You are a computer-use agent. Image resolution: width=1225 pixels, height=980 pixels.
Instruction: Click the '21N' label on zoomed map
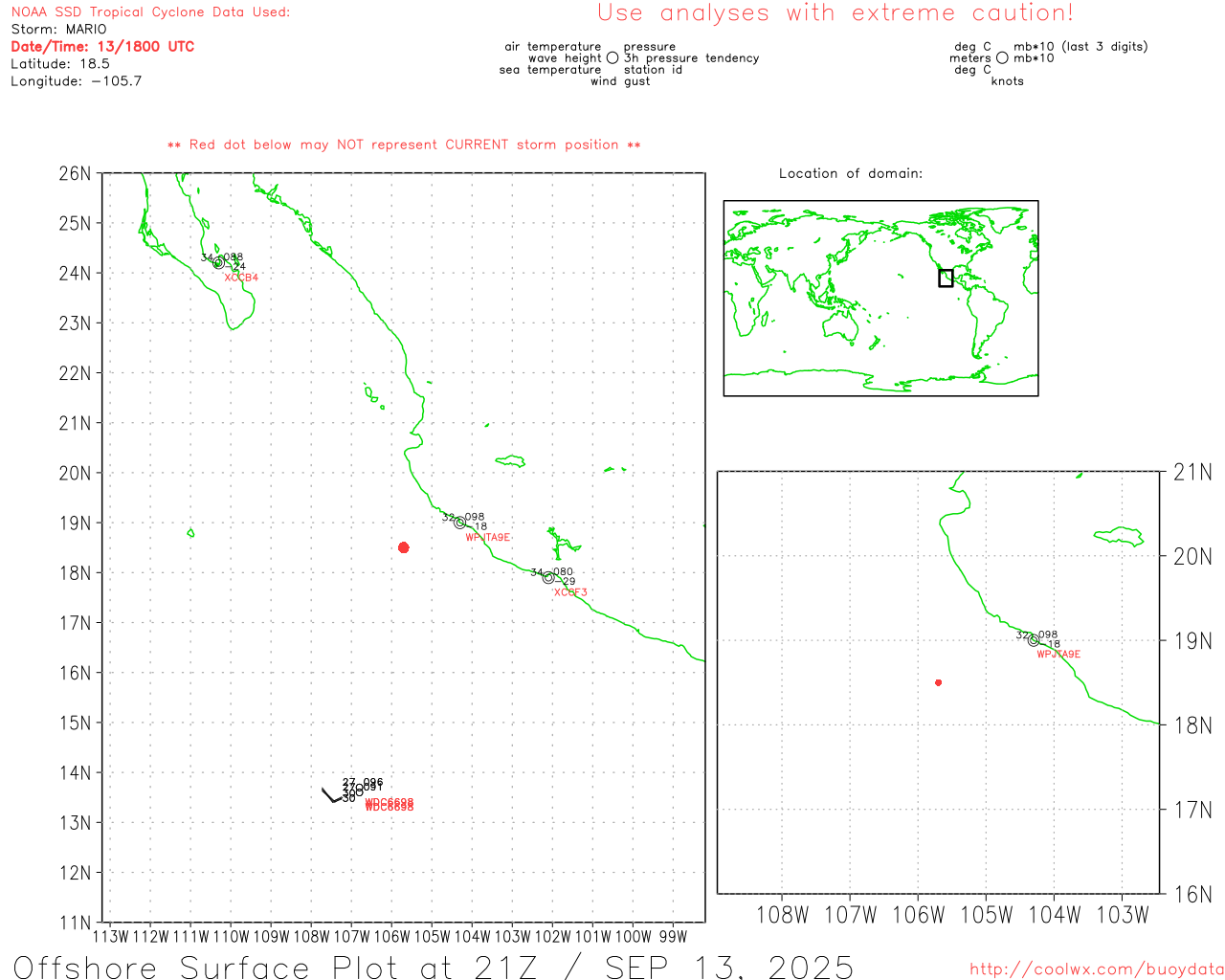click(1193, 472)
